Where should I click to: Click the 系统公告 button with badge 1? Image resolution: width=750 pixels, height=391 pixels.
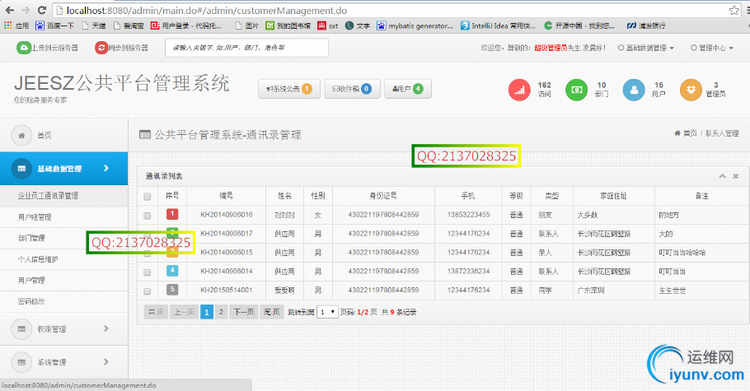pos(289,89)
